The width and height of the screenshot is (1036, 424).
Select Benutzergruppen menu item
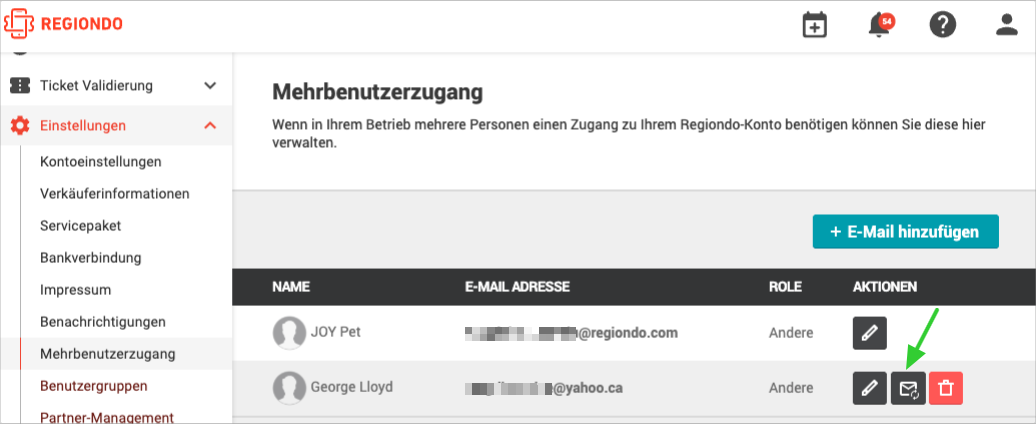pos(93,385)
